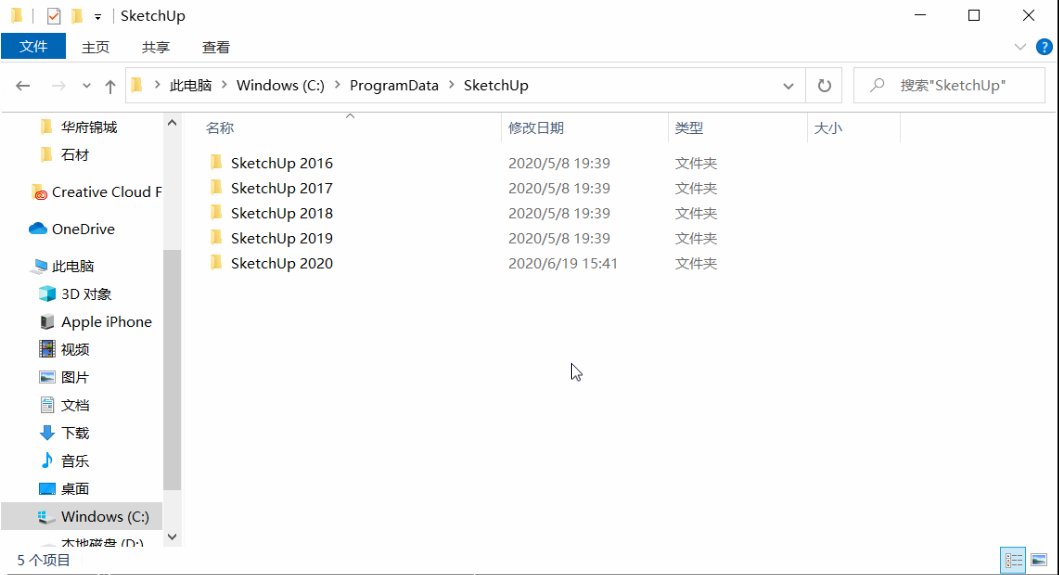Open the Help question mark icon
Image resolution: width=1059 pixels, height=575 pixels.
click(1044, 47)
